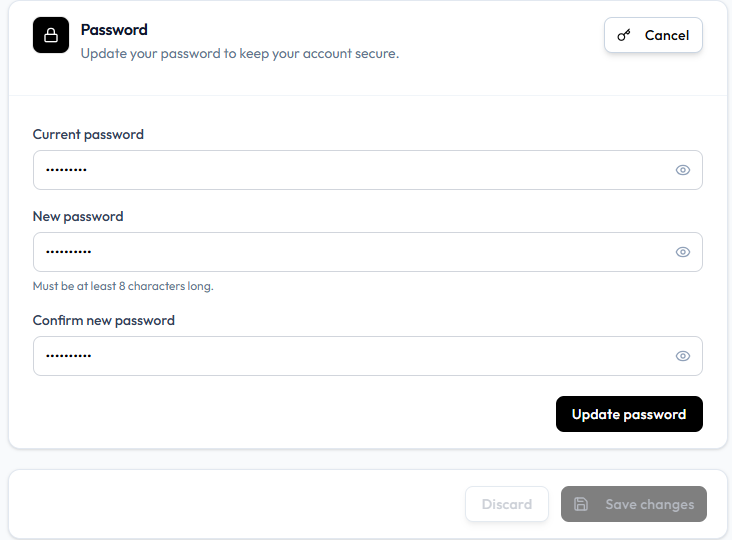Cancel the password change
This screenshot has width=732, height=540.
[x=653, y=35]
